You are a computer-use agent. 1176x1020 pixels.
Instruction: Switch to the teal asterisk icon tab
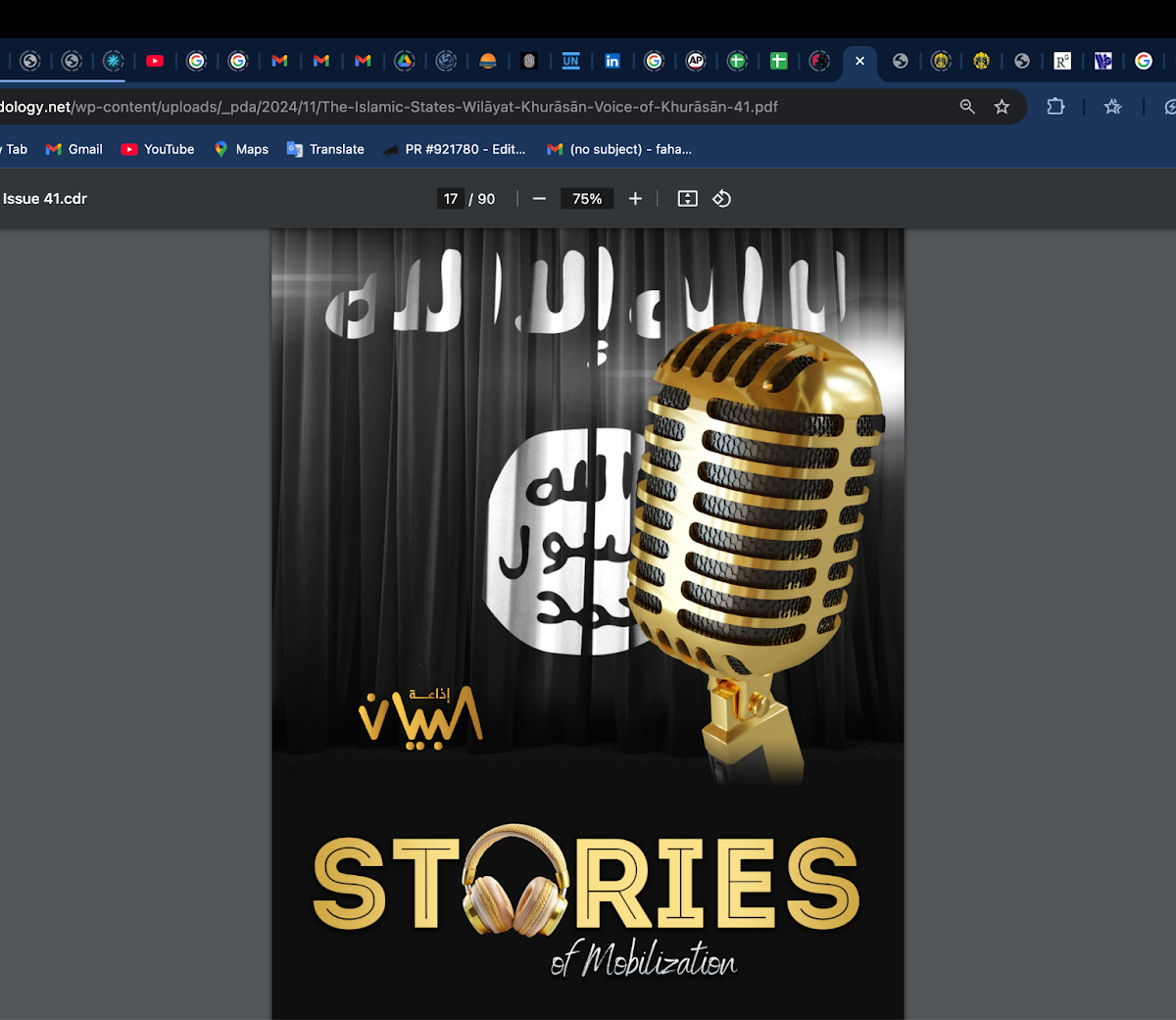114,61
